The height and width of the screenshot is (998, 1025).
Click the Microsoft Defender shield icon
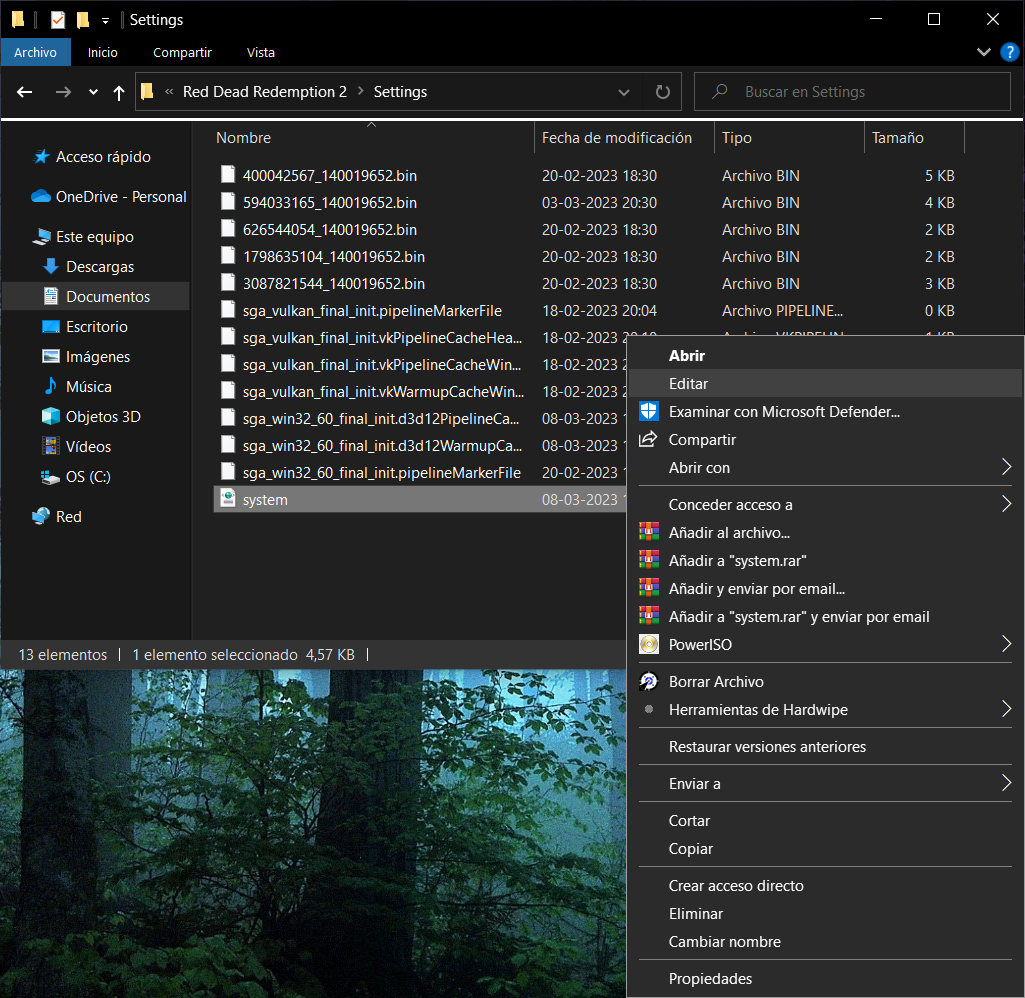point(649,411)
